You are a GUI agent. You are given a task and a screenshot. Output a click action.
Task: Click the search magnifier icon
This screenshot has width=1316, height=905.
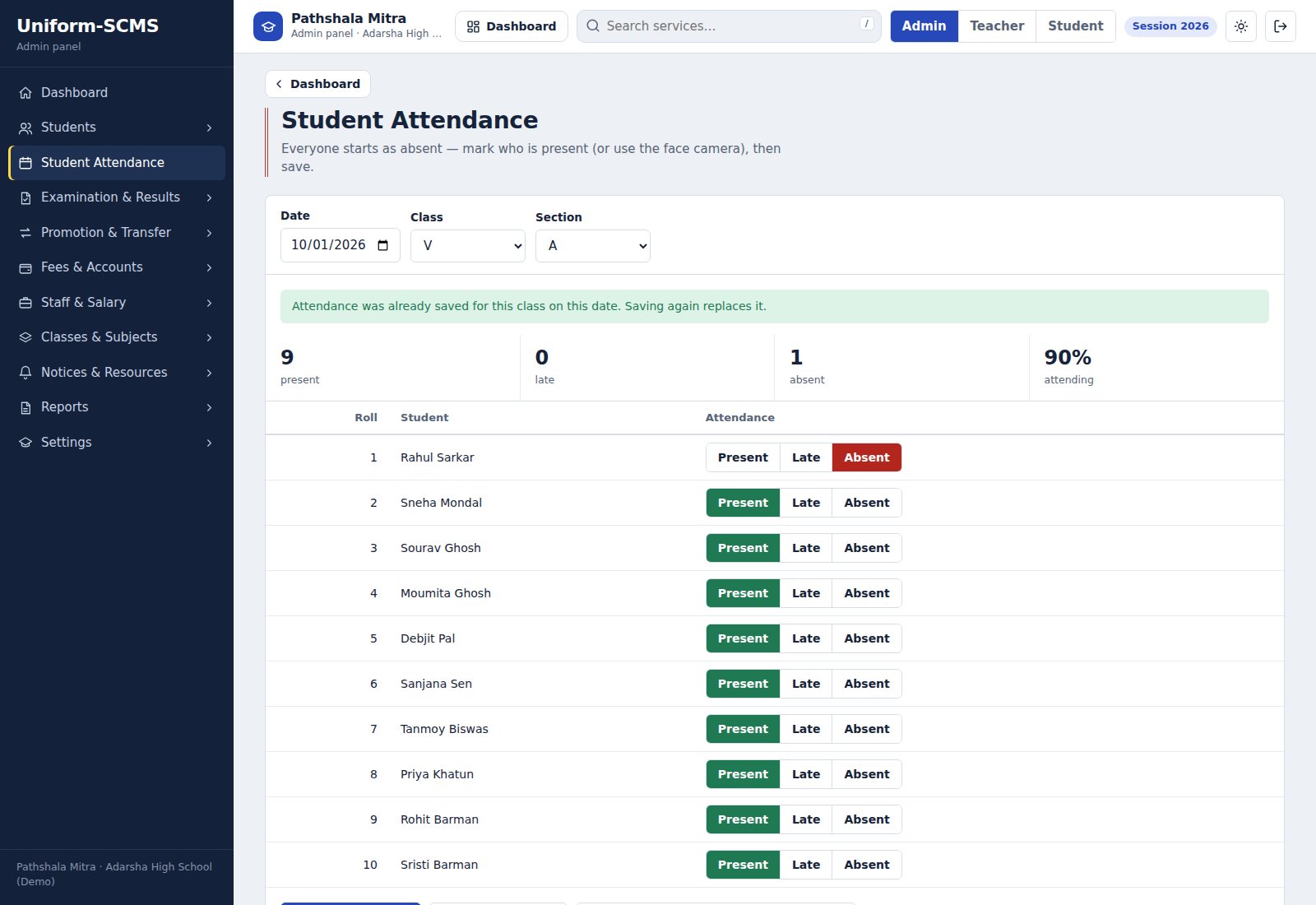pyautogui.click(x=593, y=26)
